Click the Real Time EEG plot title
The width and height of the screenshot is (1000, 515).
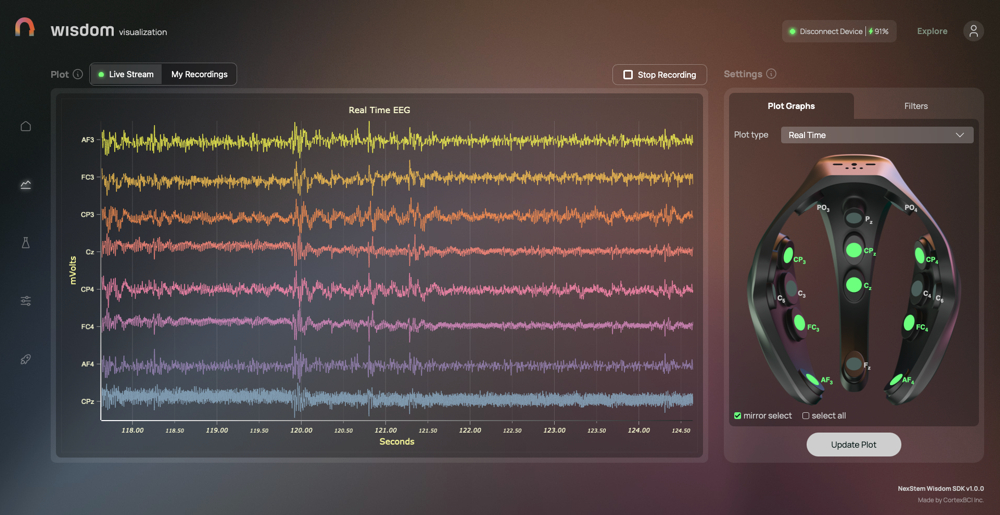(x=379, y=110)
